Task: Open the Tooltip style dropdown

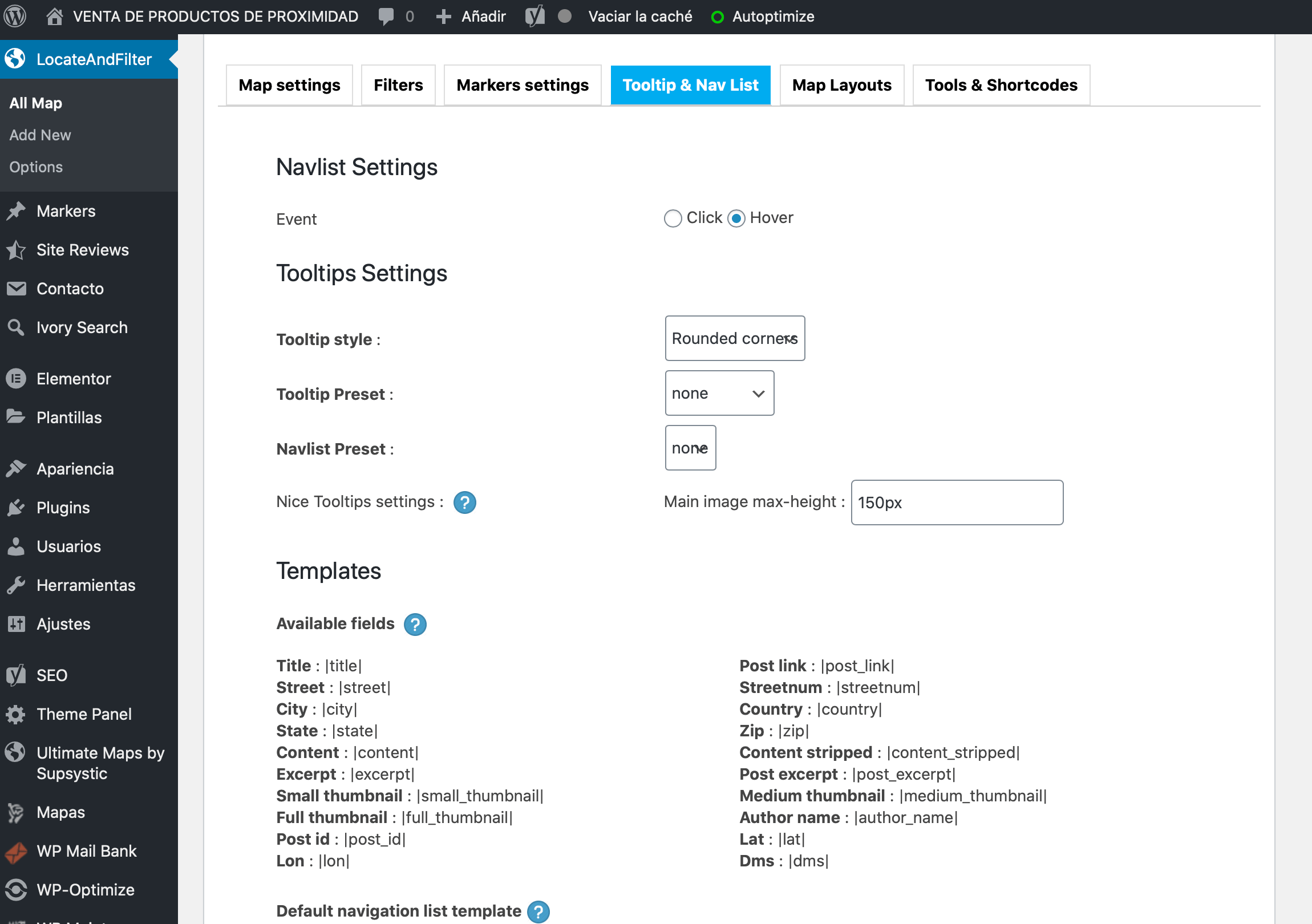Action: point(735,338)
